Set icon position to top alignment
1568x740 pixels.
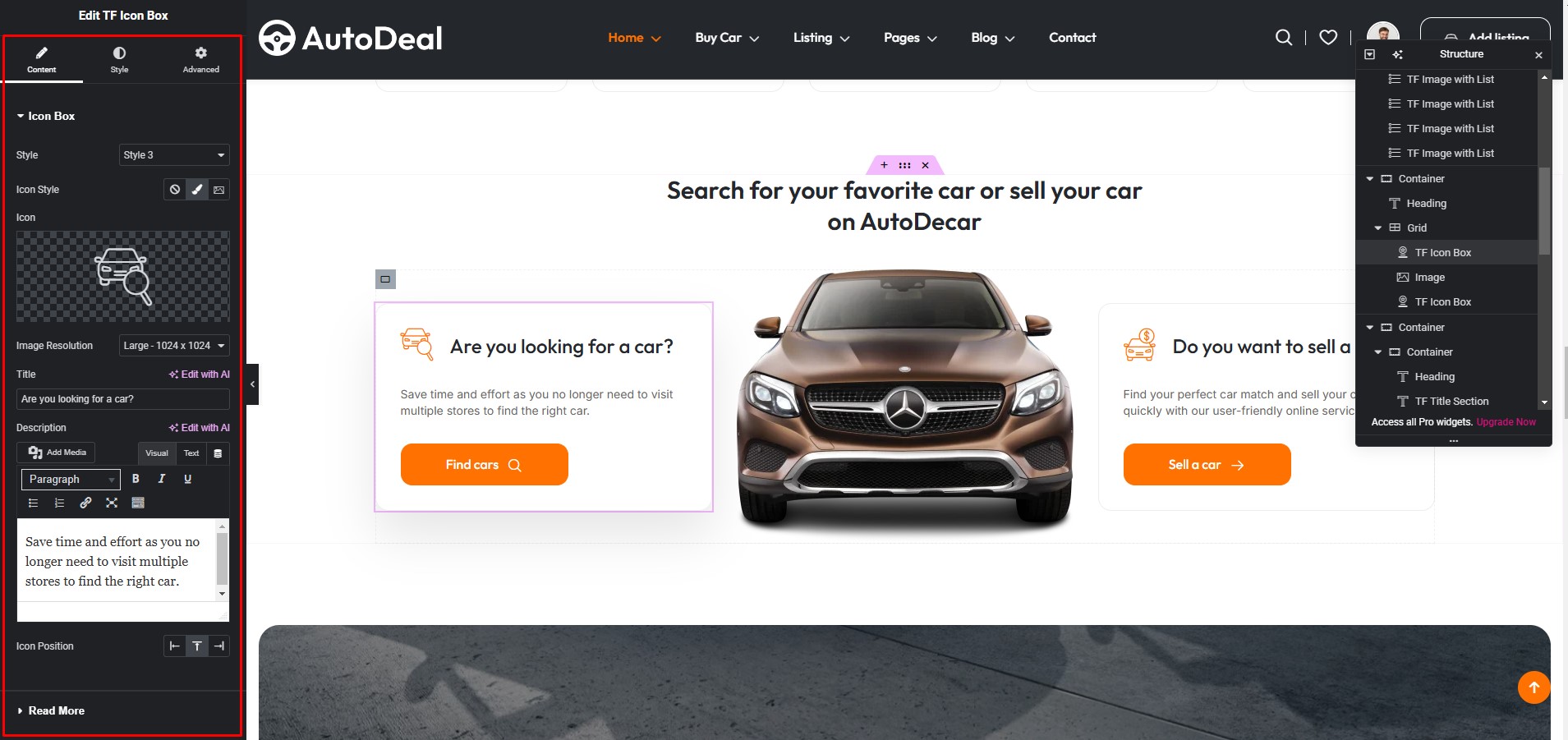197,646
